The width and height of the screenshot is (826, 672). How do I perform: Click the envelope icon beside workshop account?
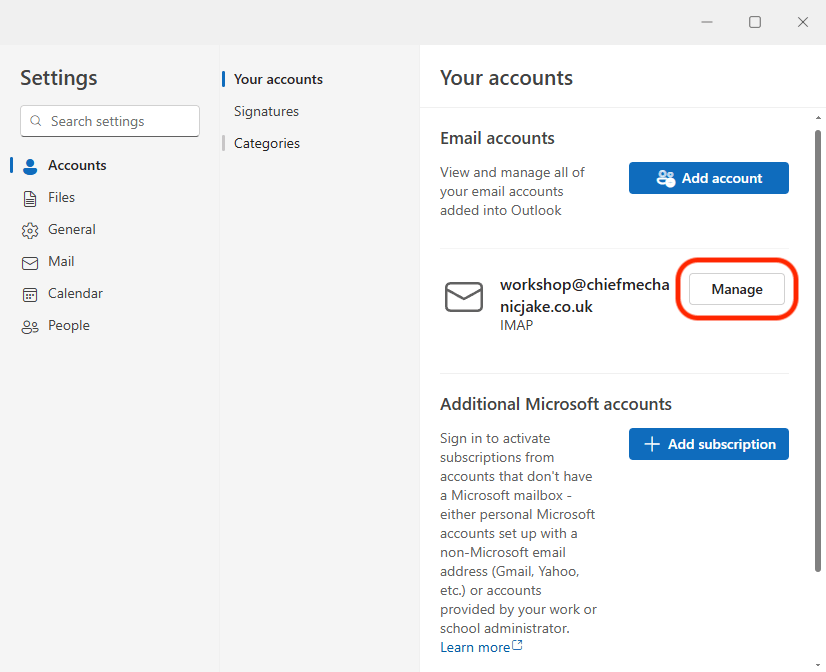coord(464,297)
